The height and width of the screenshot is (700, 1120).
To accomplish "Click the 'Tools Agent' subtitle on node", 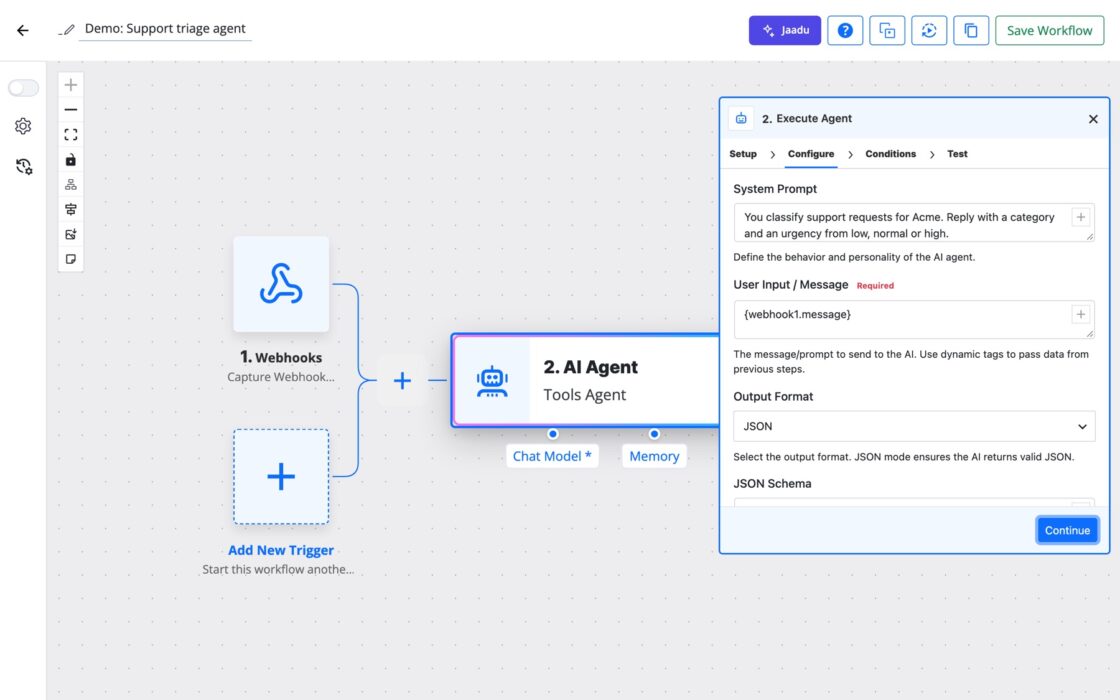I will pyautogui.click(x=584, y=394).
